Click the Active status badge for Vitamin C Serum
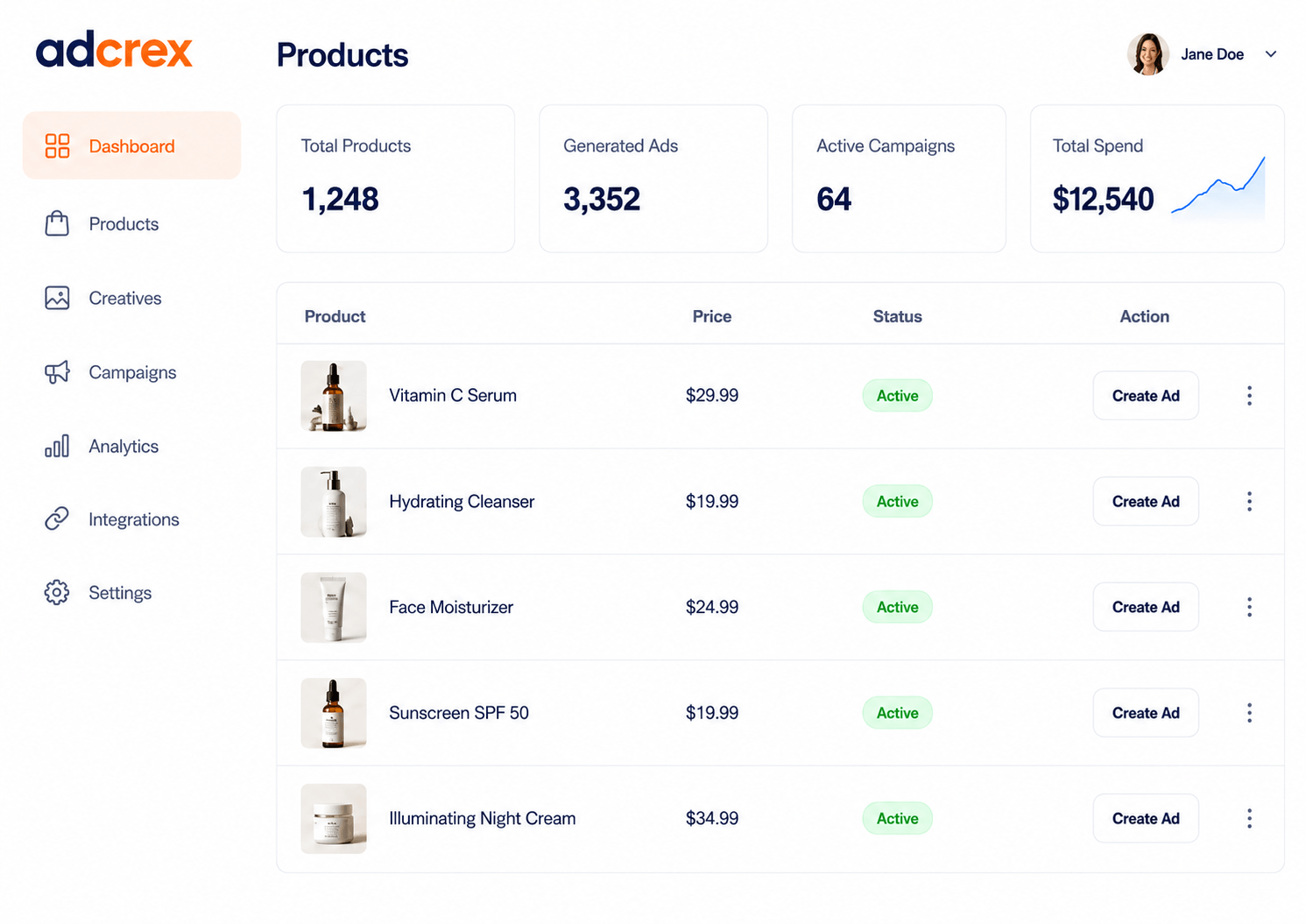The width and height of the screenshot is (1306, 924). coord(898,396)
